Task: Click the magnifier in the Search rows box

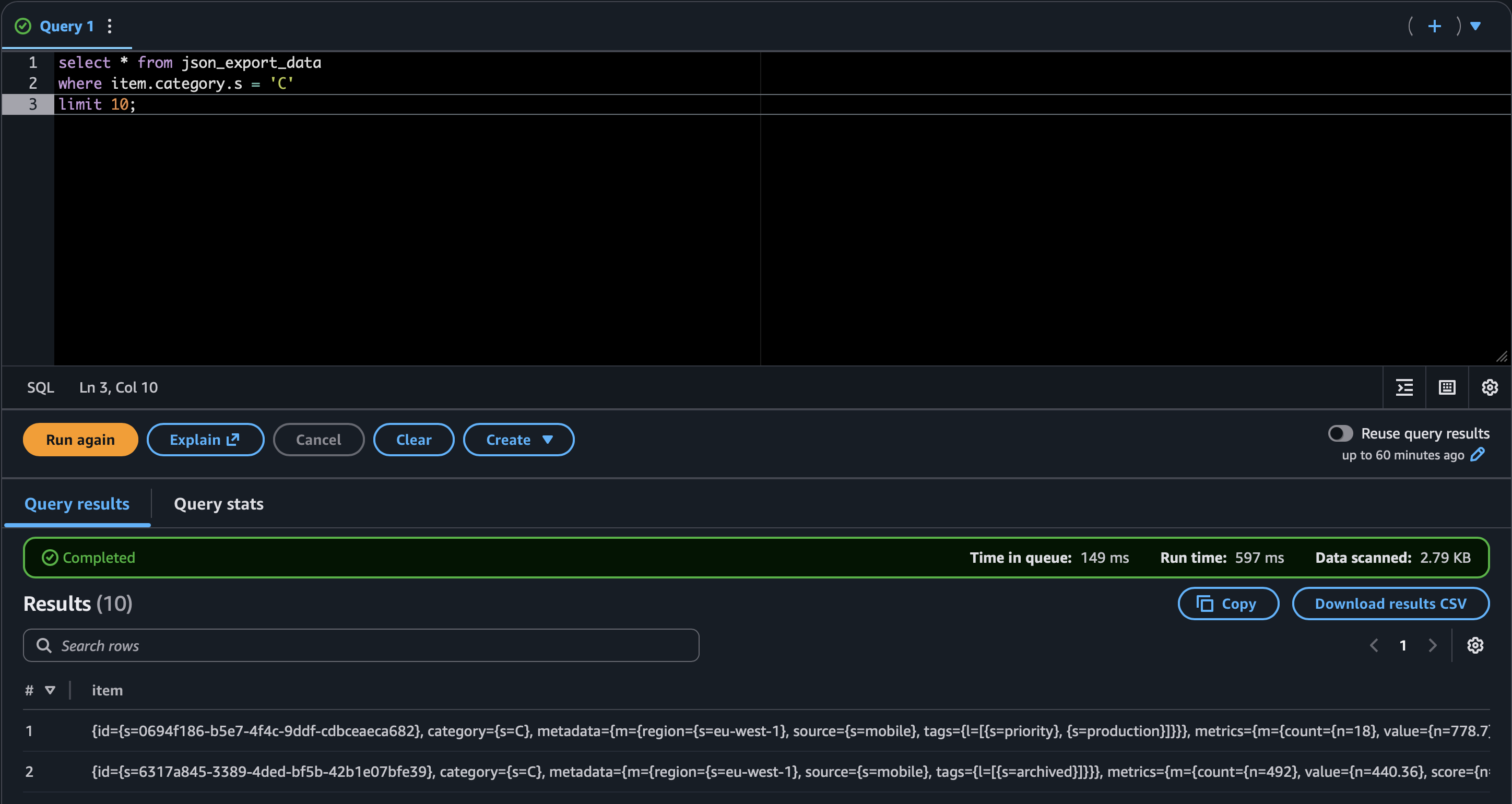Action: [x=43, y=645]
